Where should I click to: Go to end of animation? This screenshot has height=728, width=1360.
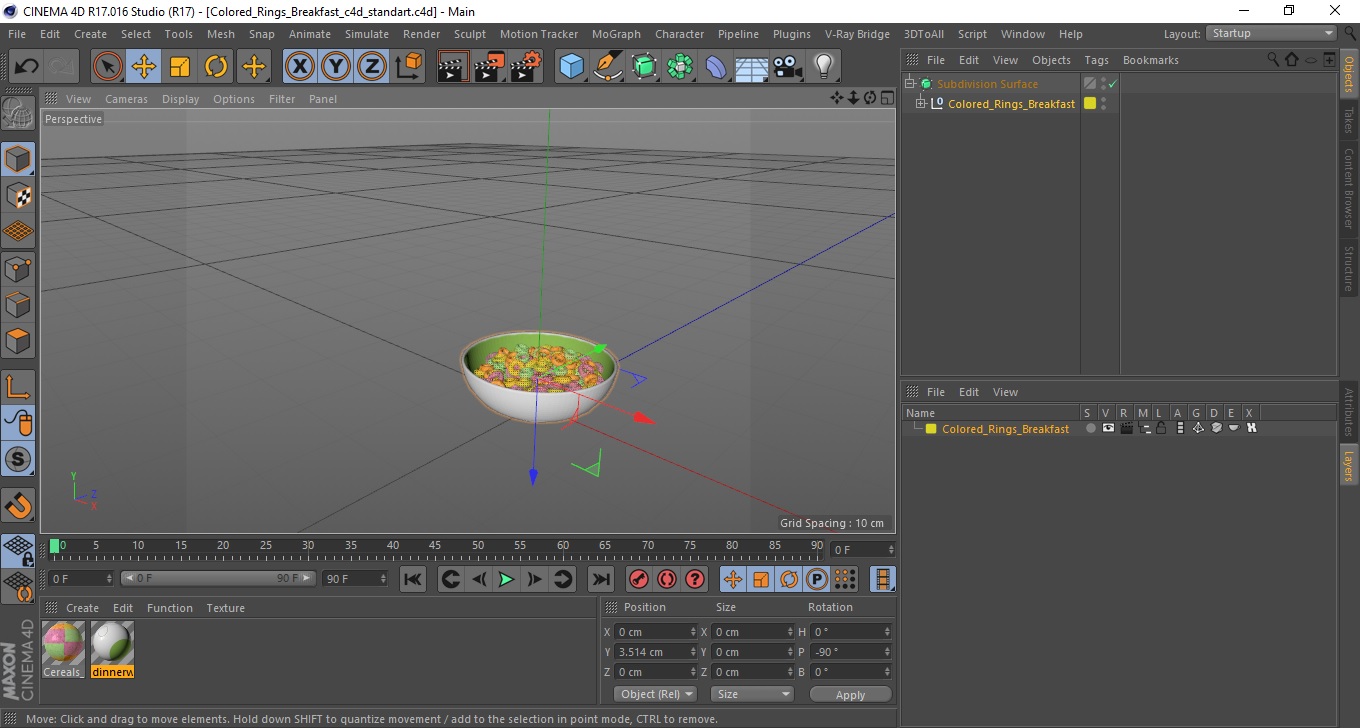[600, 579]
